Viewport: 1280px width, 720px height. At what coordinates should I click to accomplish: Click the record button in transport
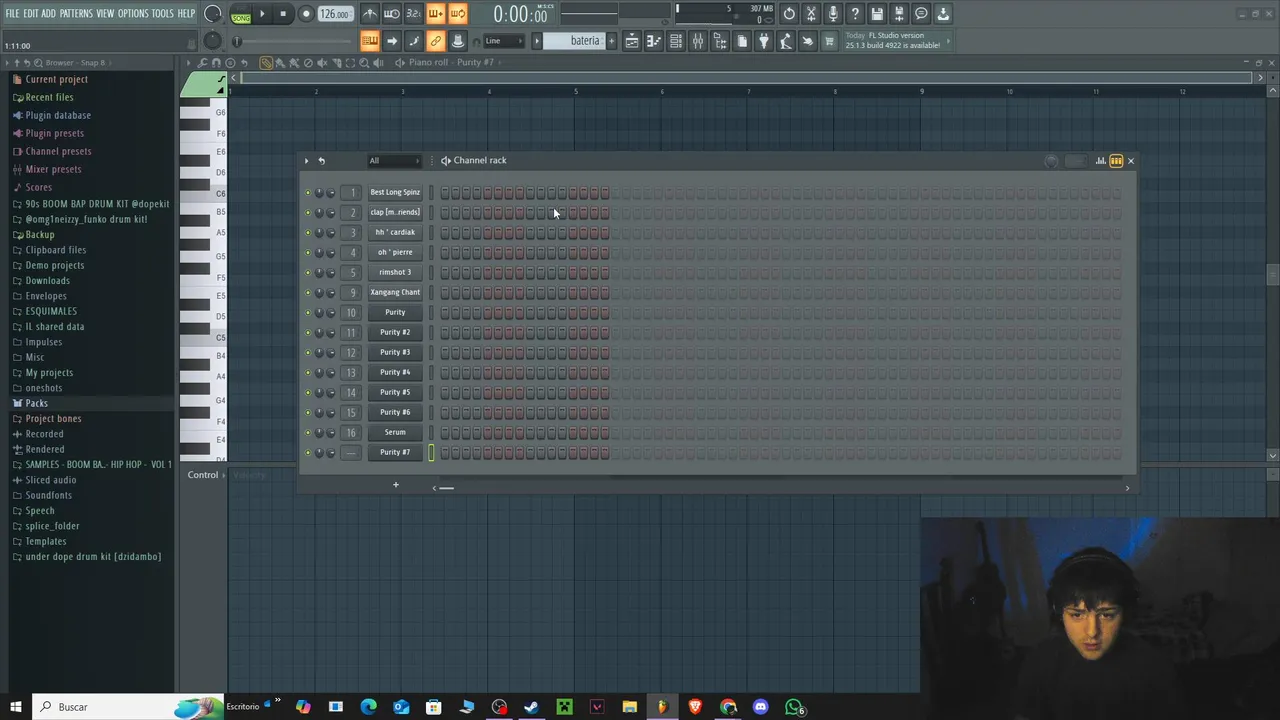[x=306, y=14]
